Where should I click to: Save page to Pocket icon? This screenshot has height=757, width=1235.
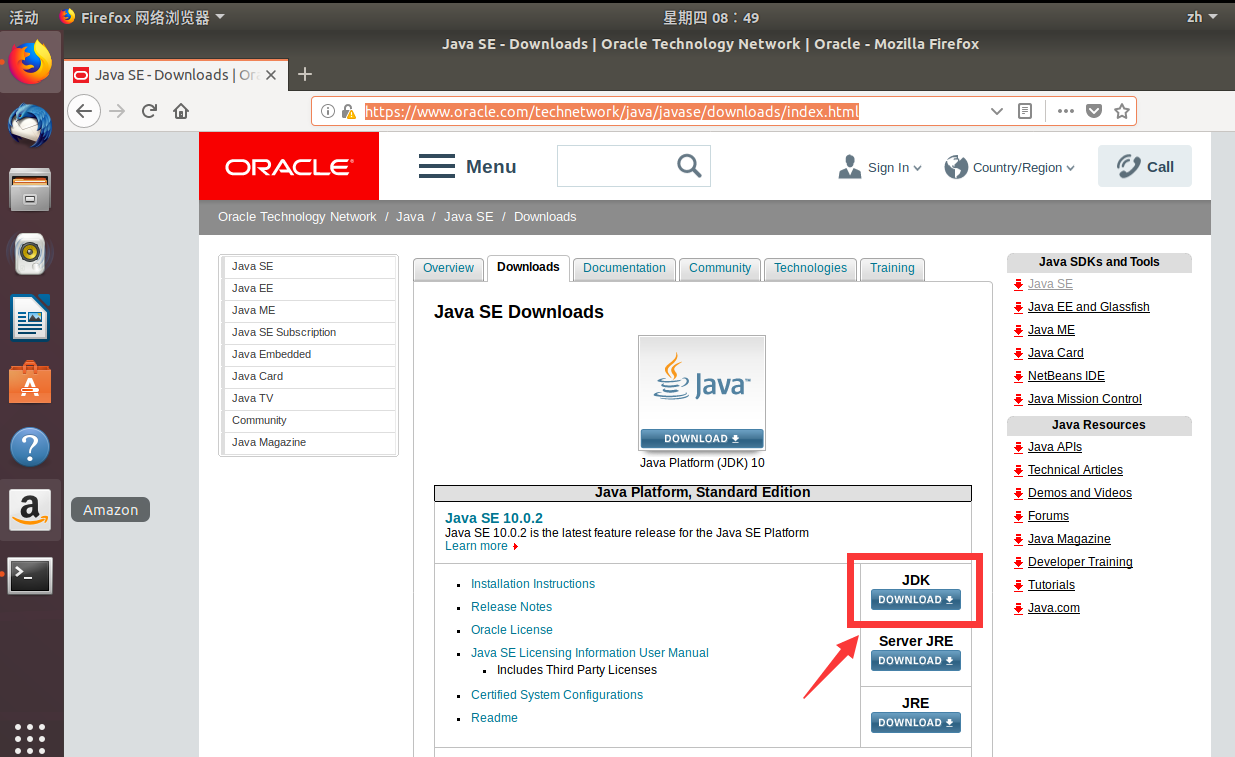[x=1094, y=111]
